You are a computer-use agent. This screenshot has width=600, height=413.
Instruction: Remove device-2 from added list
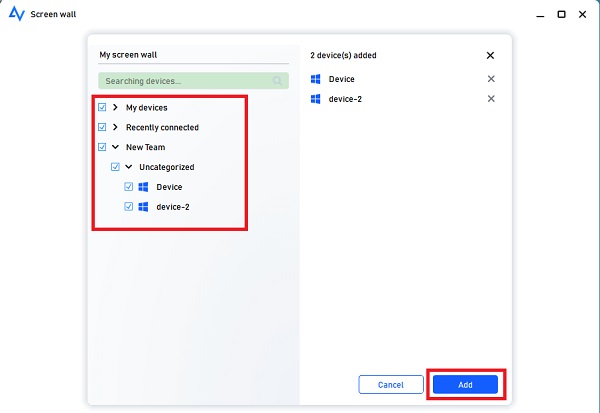pos(490,99)
